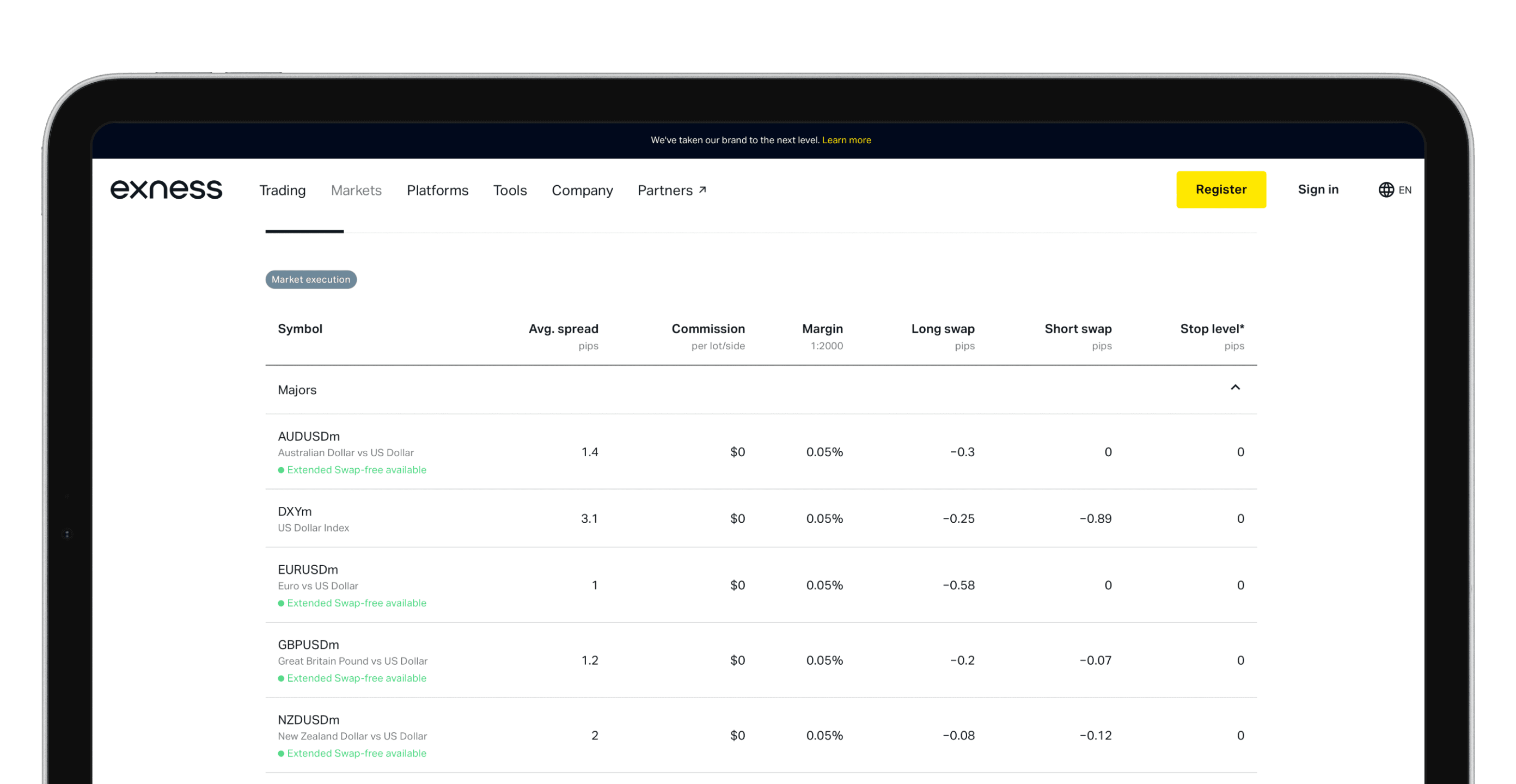The image size is (1516, 784).
Task: Select the DXYm US Dollar Index row
Action: tap(294, 511)
